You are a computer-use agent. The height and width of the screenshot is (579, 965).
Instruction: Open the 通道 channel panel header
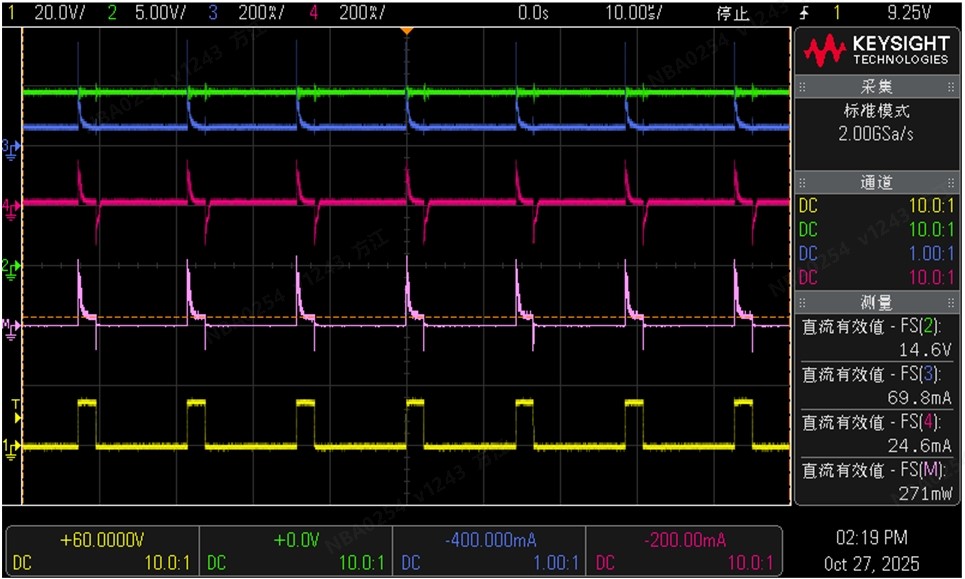pos(876,182)
